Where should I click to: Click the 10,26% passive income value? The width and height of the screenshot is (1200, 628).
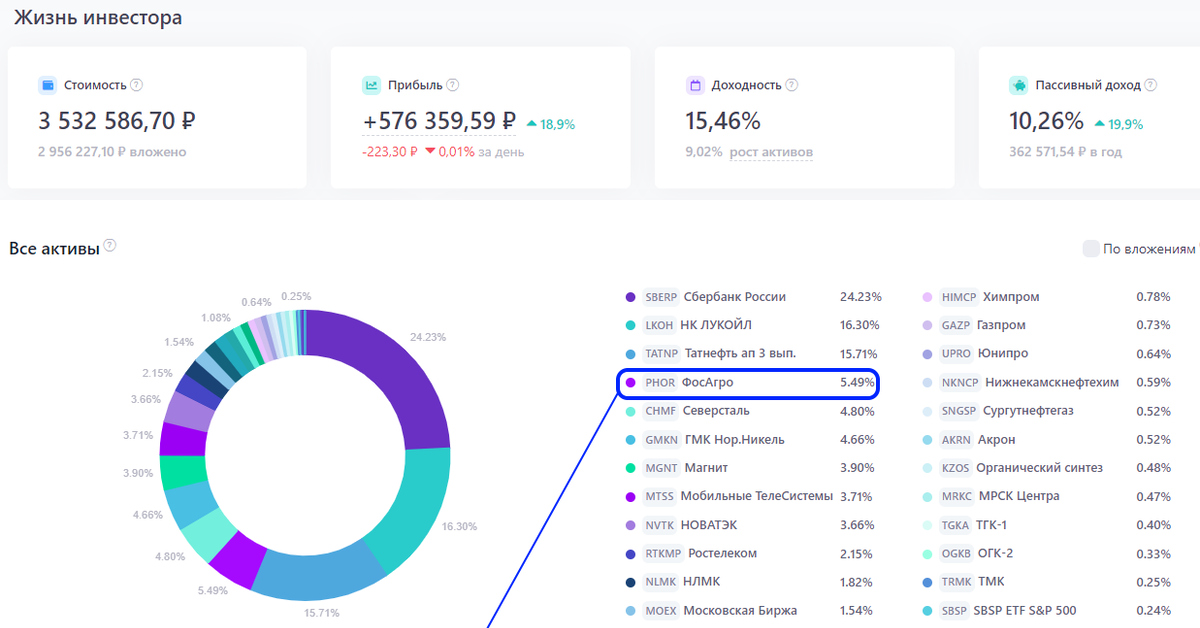(x=1047, y=122)
